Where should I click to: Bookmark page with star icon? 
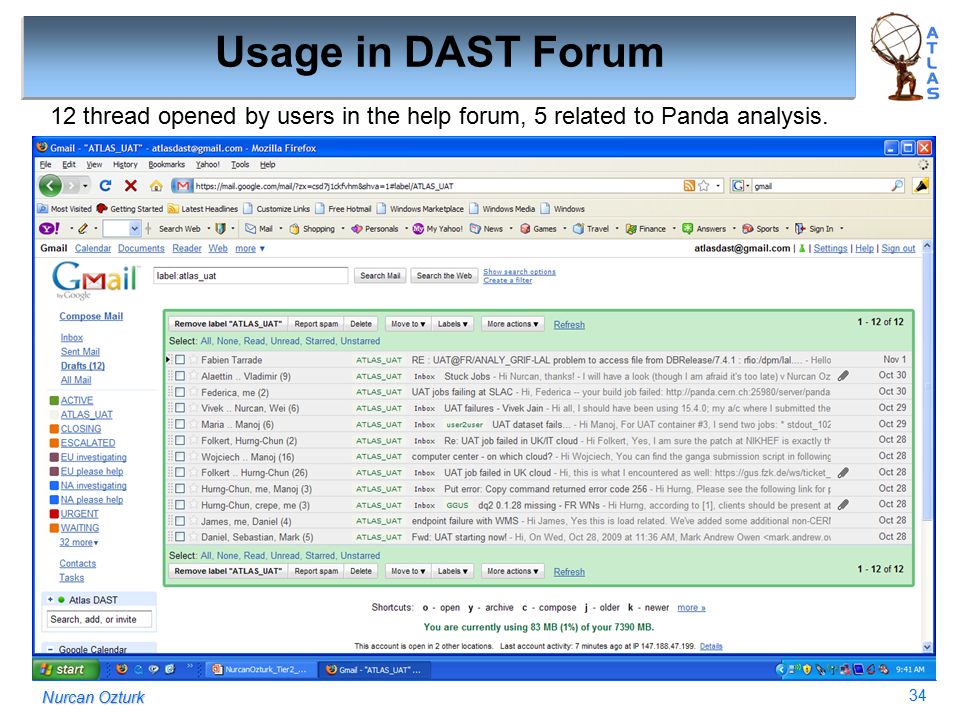coord(703,186)
